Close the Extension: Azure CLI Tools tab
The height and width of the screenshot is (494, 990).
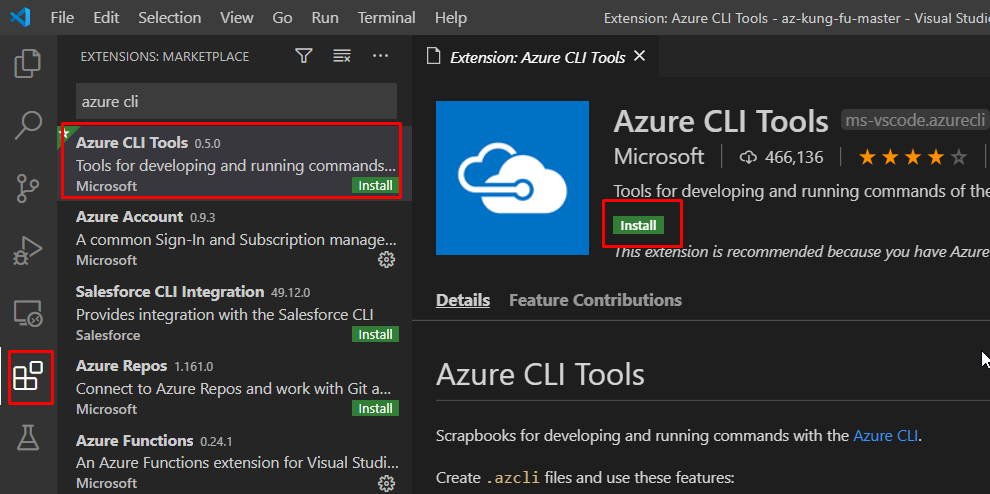[x=640, y=56]
